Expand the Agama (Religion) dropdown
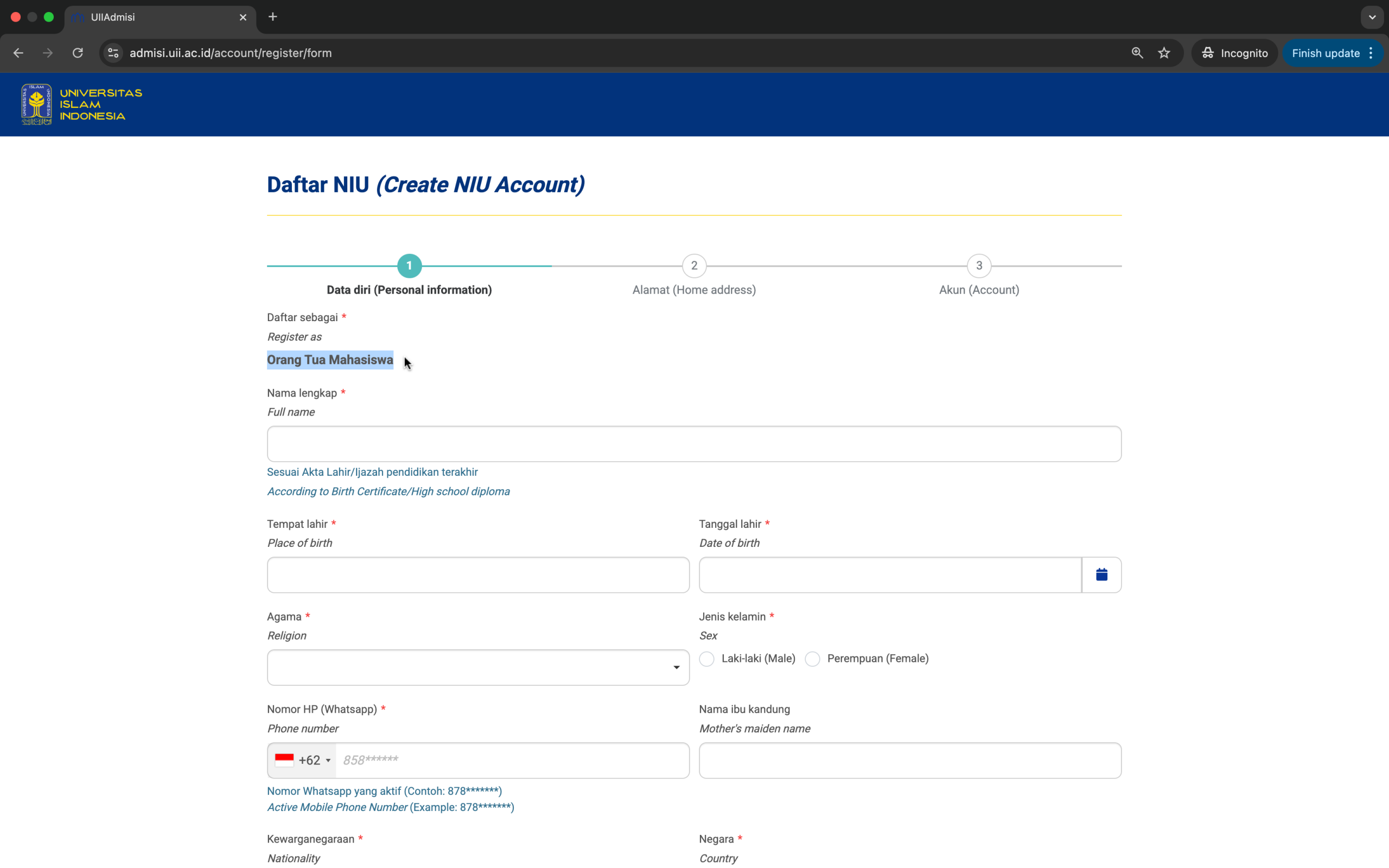This screenshot has width=1389, height=868. 477,667
